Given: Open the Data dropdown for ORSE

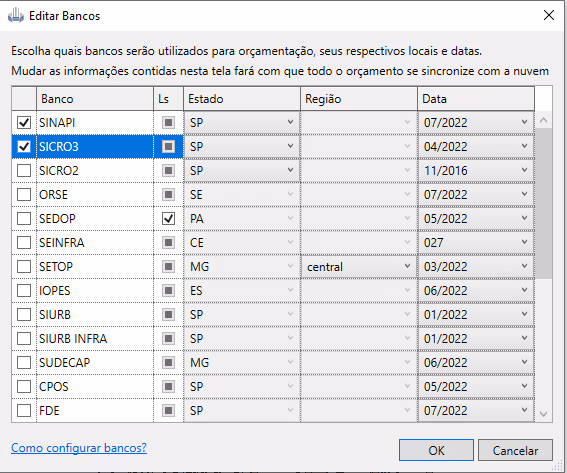Looking at the screenshot, I should click(x=476, y=195).
